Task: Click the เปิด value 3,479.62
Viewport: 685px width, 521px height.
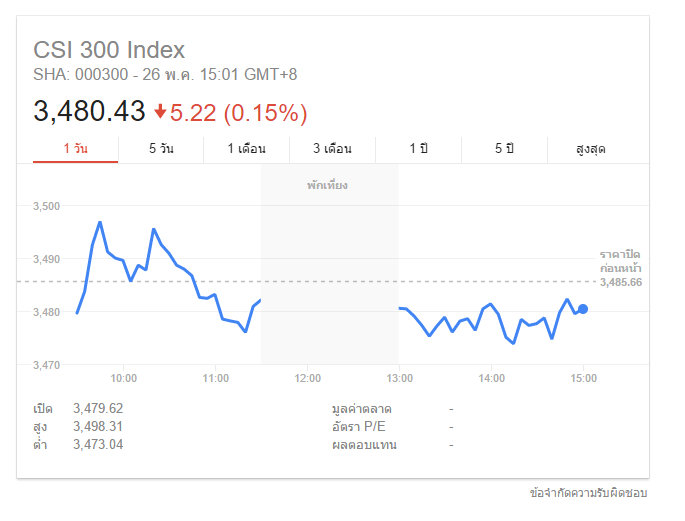Action: click(98, 409)
